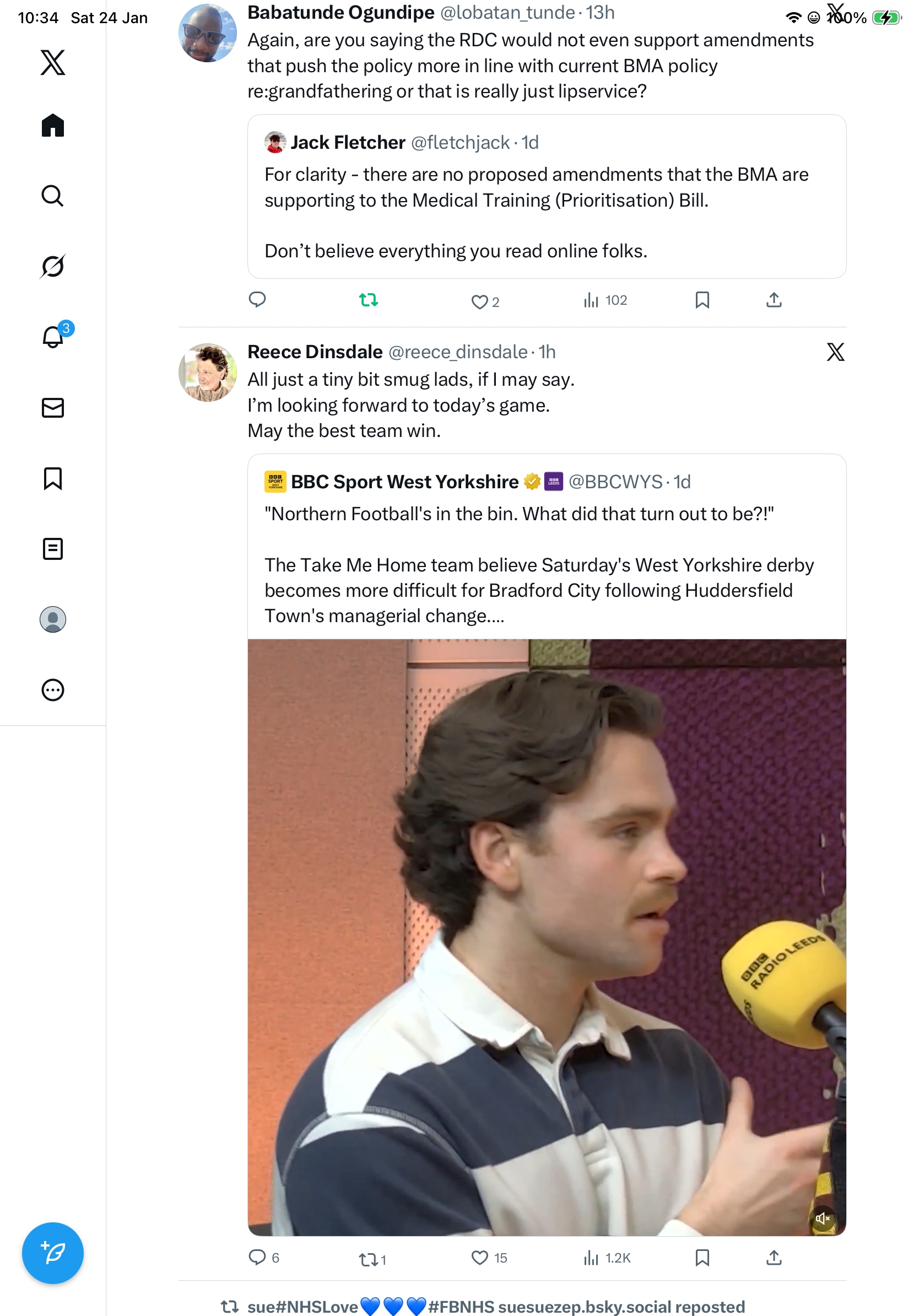Open the Home feed icon
This screenshot has height=1316, width=919.
coord(53,126)
